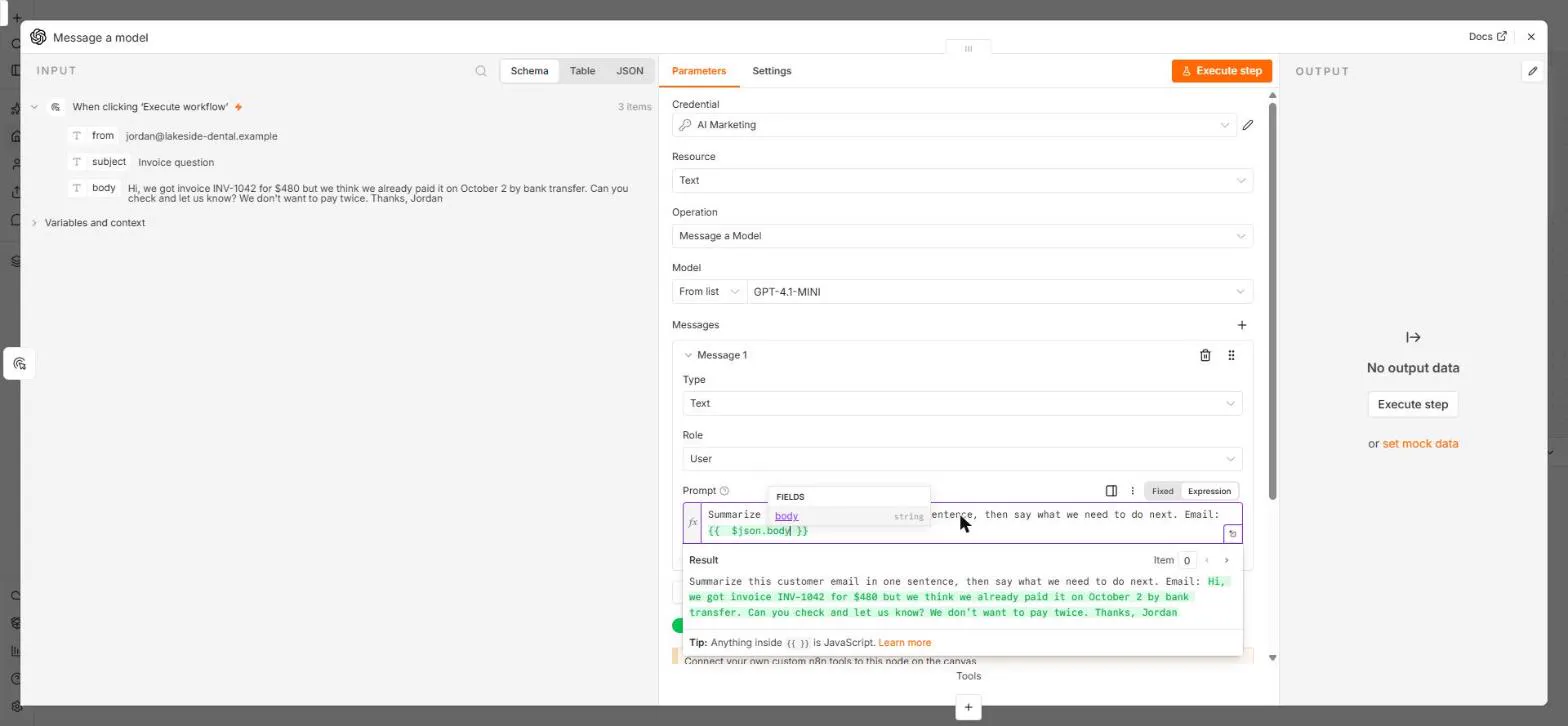1568x726 pixels.
Task: Open the 'set mock data' link
Action: click(x=1420, y=444)
